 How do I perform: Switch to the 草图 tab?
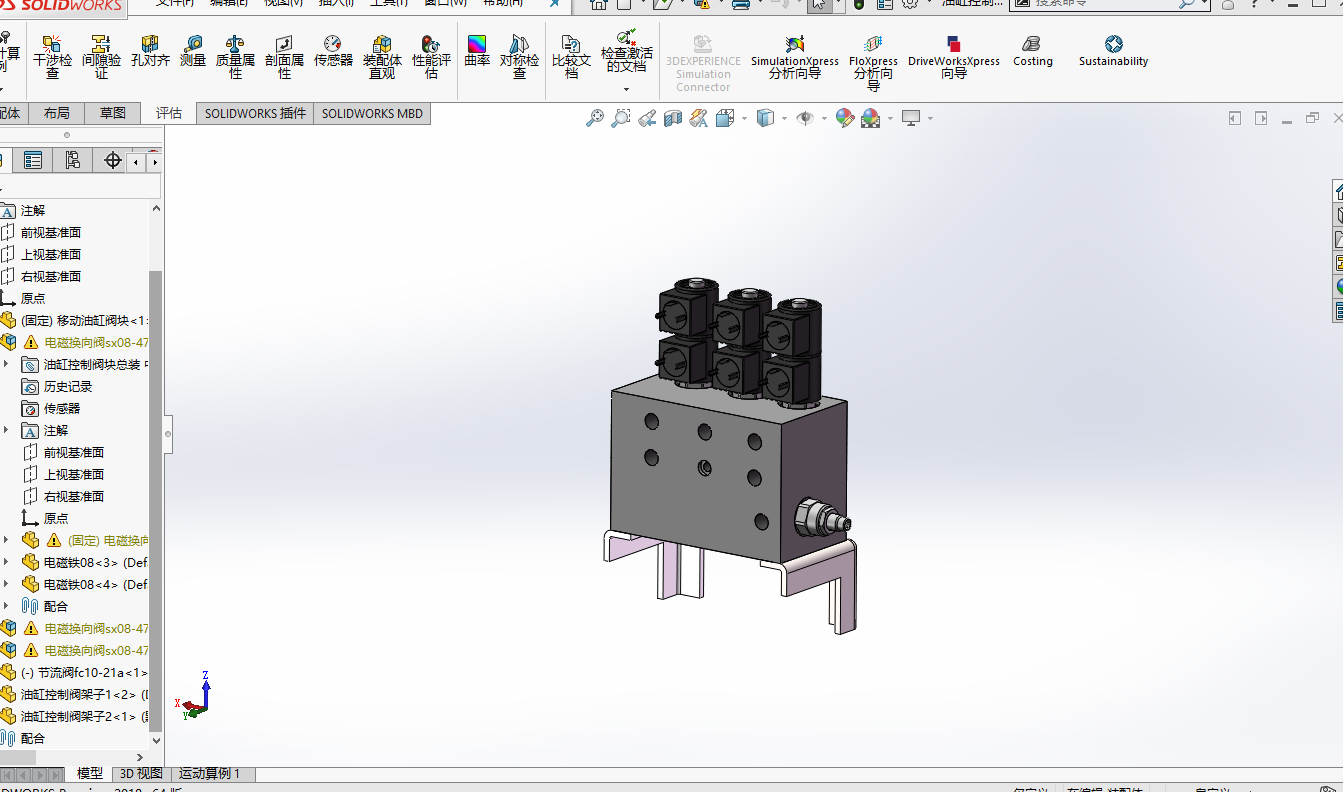click(x=113, y=113)
